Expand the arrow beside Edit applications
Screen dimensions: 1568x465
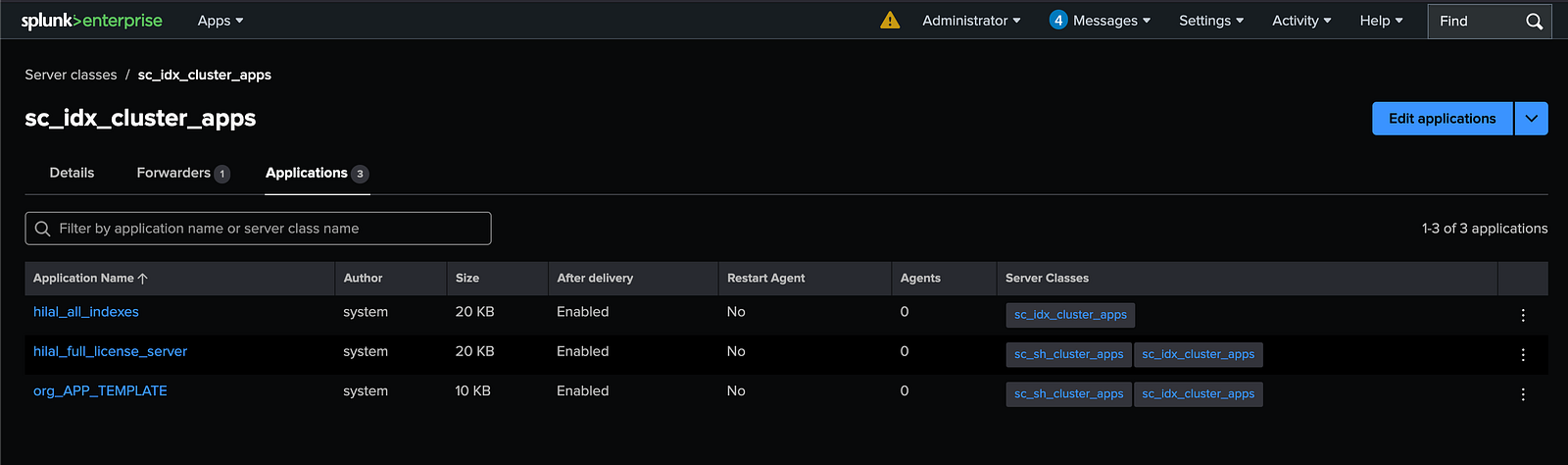click(x=1531, y=119)
